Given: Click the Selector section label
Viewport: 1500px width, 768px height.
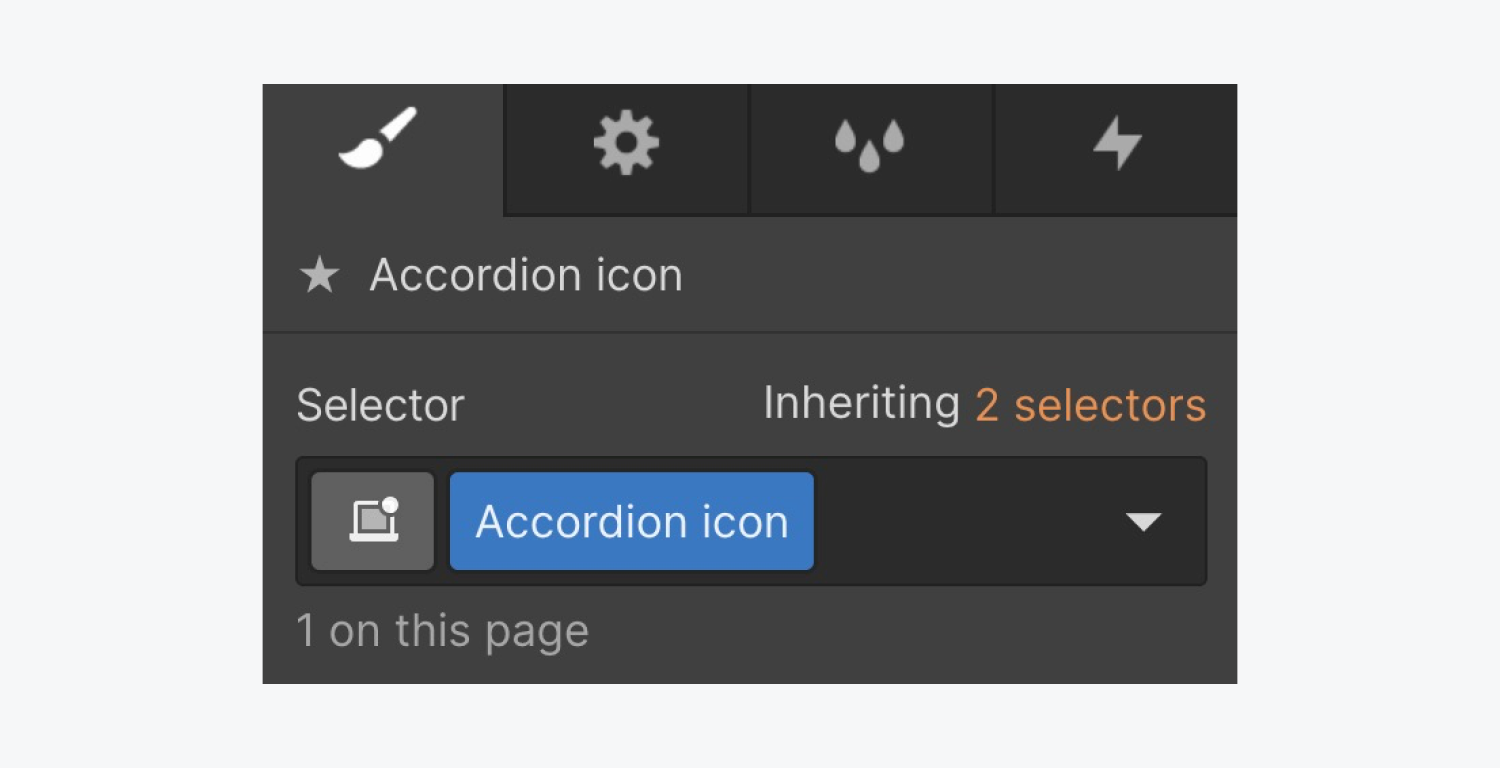Looking at the screenshot, I should [380, 403].
